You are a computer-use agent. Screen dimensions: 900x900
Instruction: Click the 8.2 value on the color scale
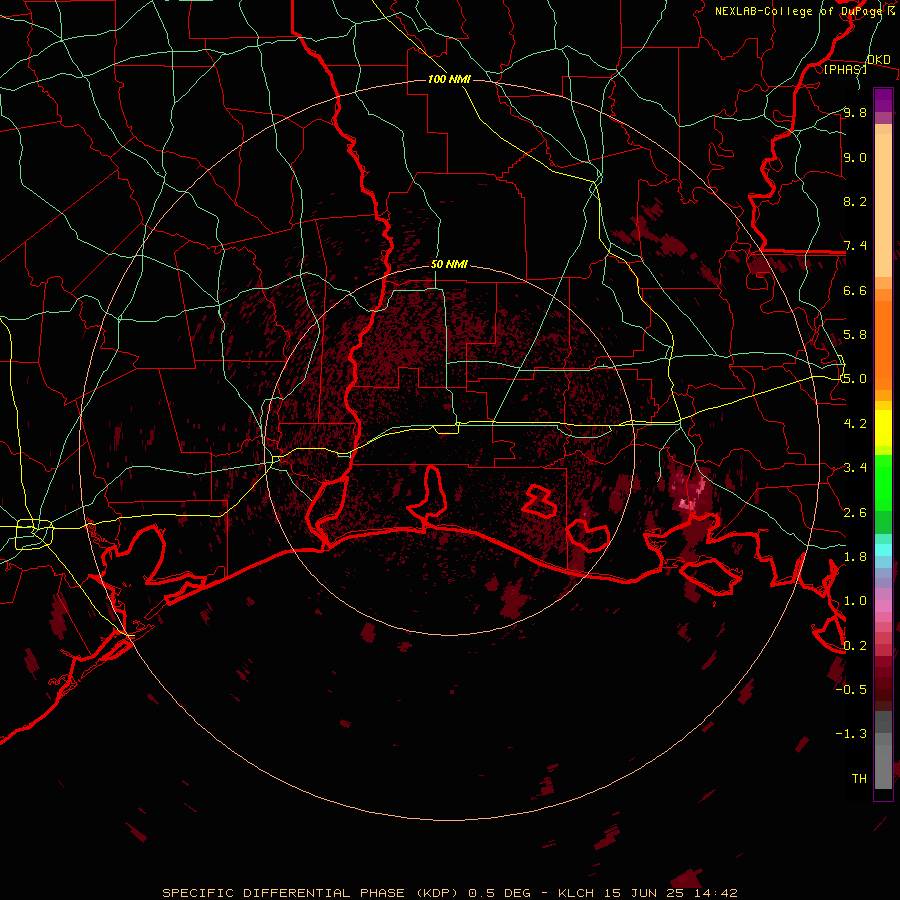pyautogui.click(x=855, y=201)
